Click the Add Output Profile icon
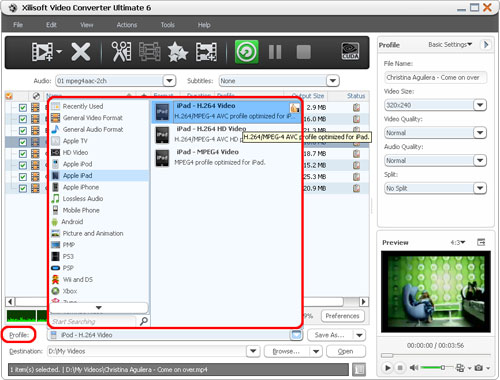This screenshot has height=380, width=500. tap(206, 52)
